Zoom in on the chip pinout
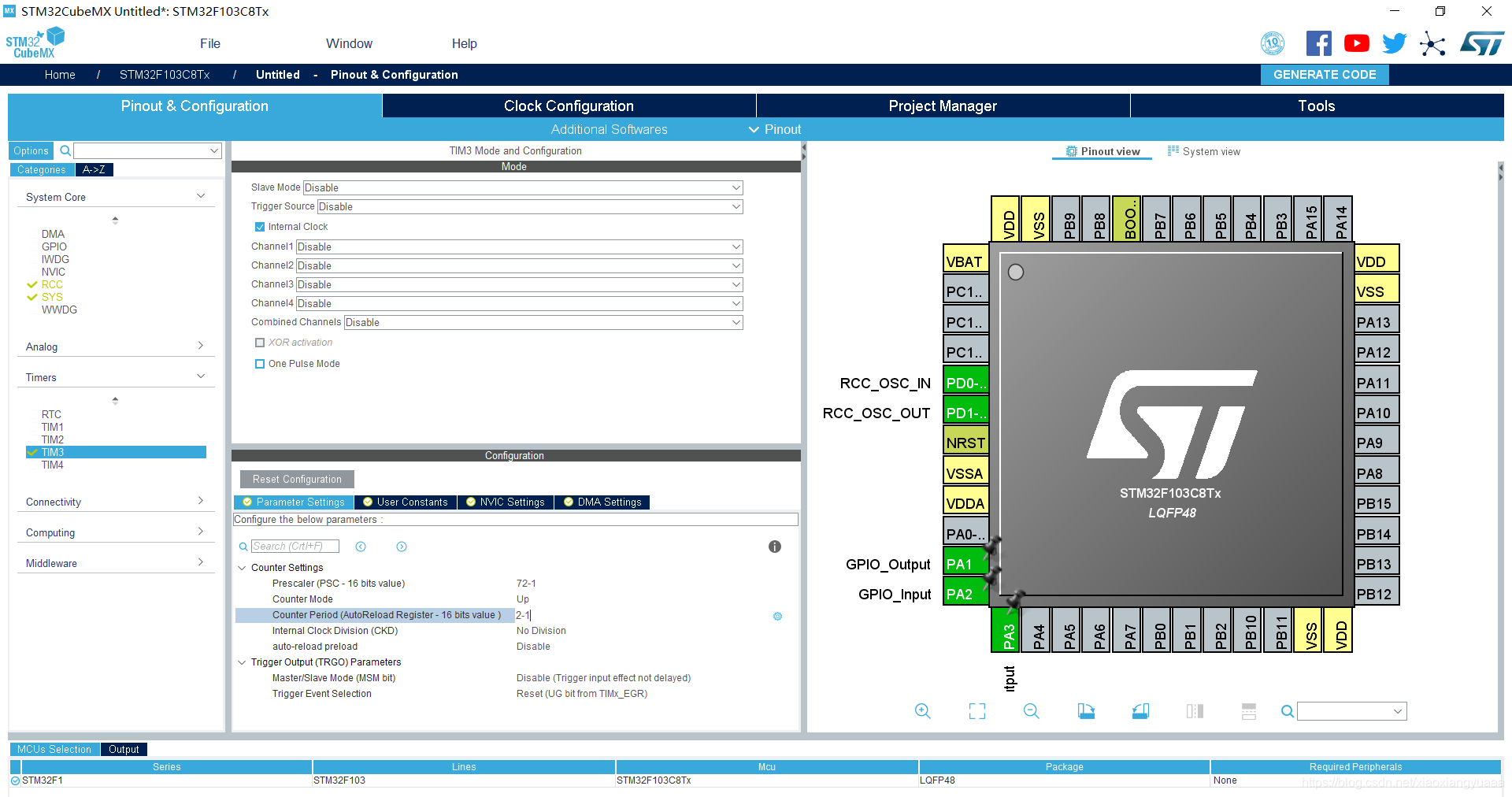This screenshot has height=797, width=1512. click(923, 711)
